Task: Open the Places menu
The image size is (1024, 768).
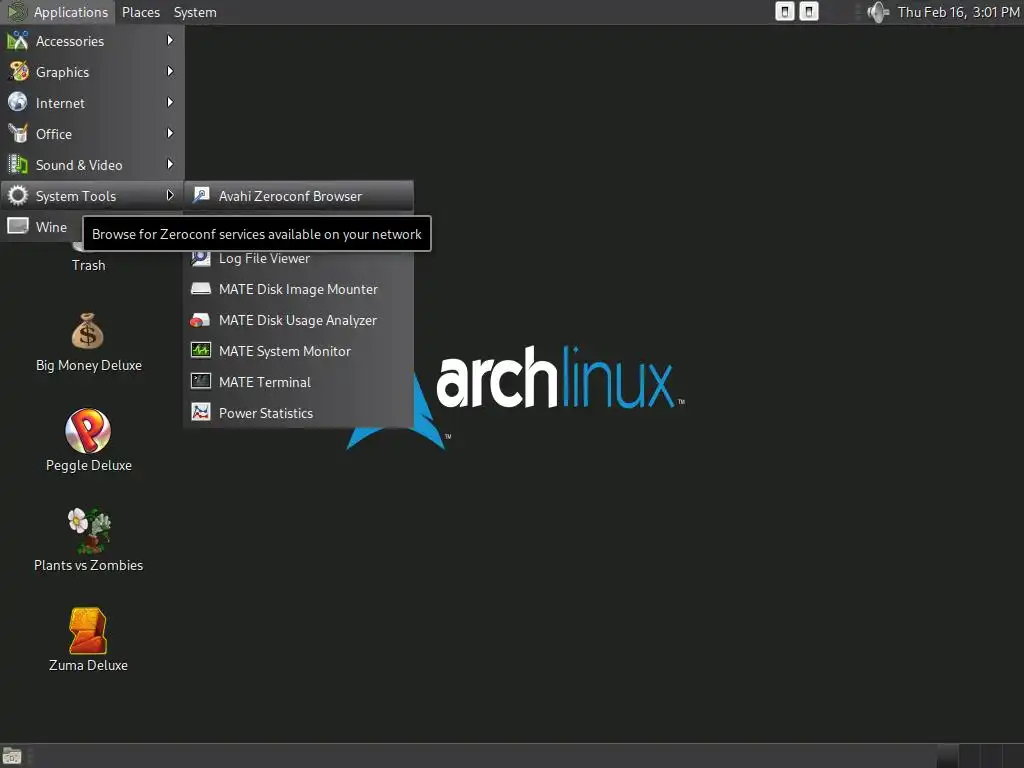Action: (141, 12)
